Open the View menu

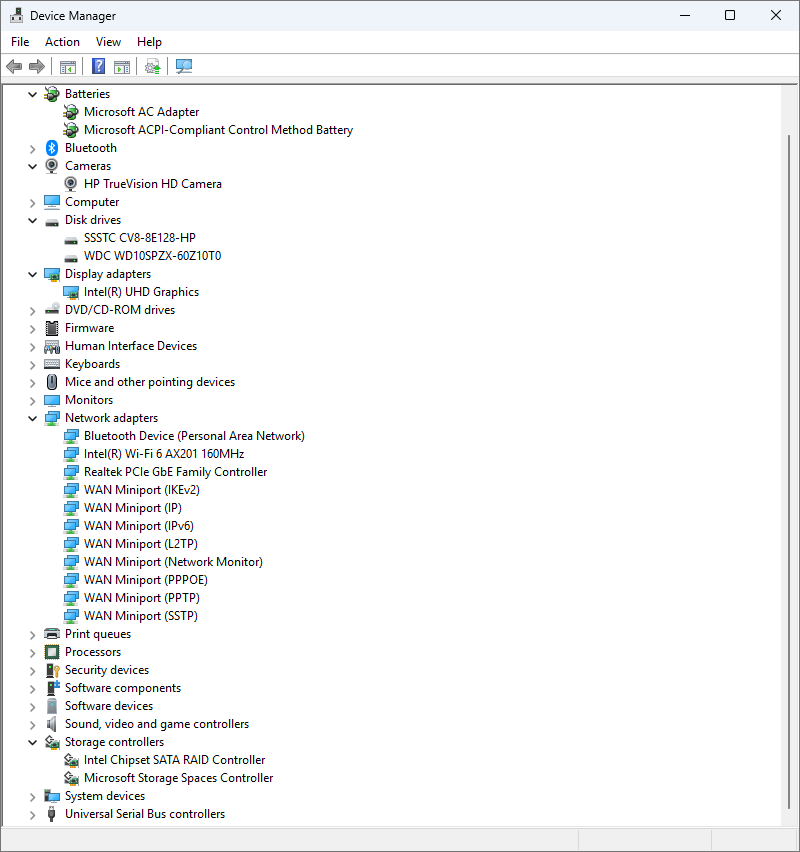point(108,42)
